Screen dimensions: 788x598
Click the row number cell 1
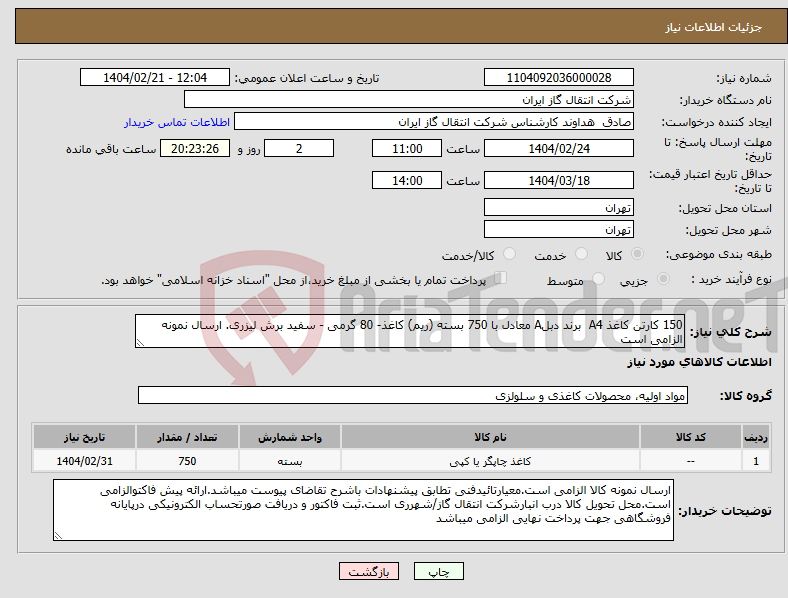tap(756, 461)
